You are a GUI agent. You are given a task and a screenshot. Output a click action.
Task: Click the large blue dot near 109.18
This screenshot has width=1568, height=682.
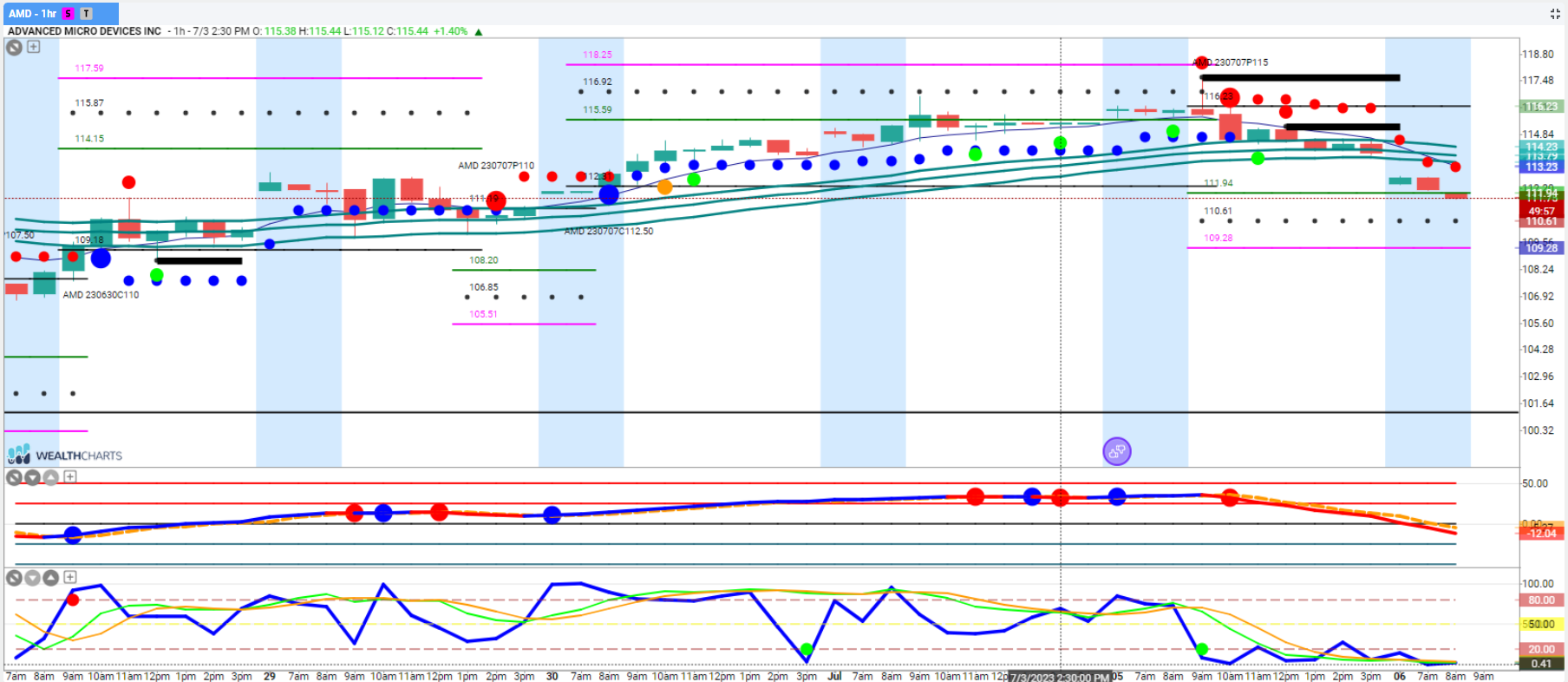tap(101, 258)
